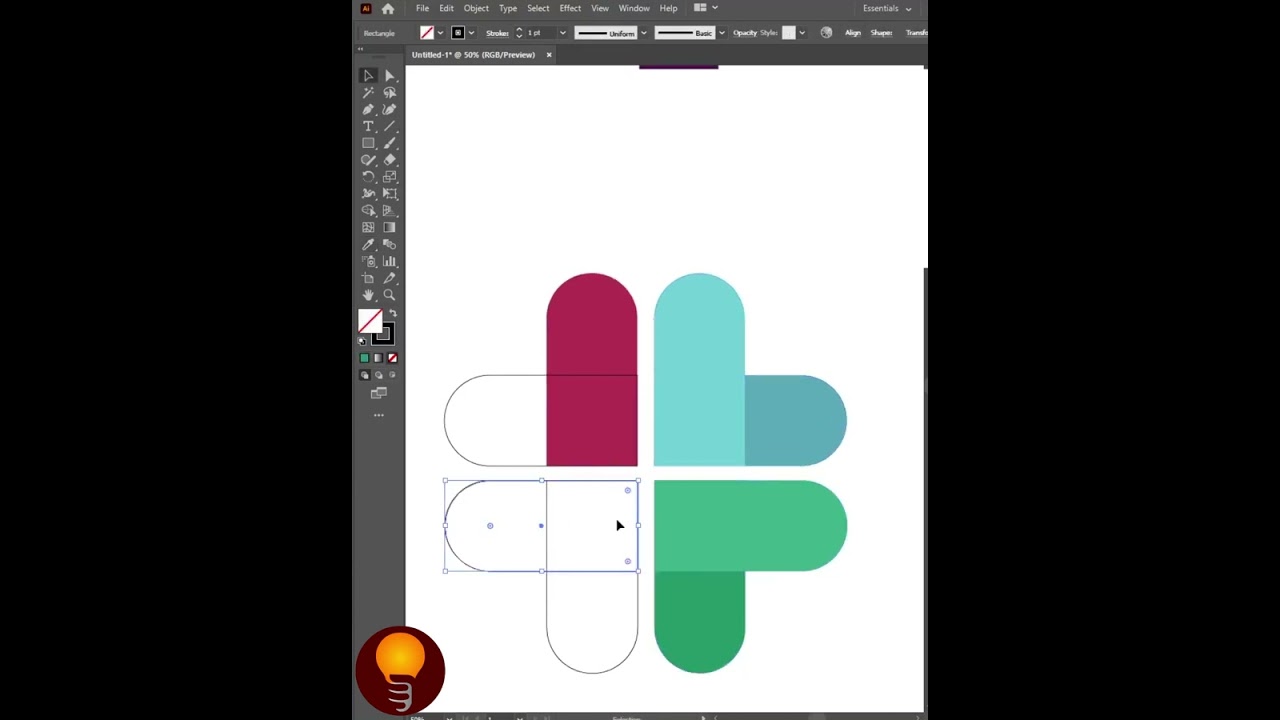The width and height of the screenshot is (1280, 720).
Task: Select the Type tool
Action: (x=368, y=126)
